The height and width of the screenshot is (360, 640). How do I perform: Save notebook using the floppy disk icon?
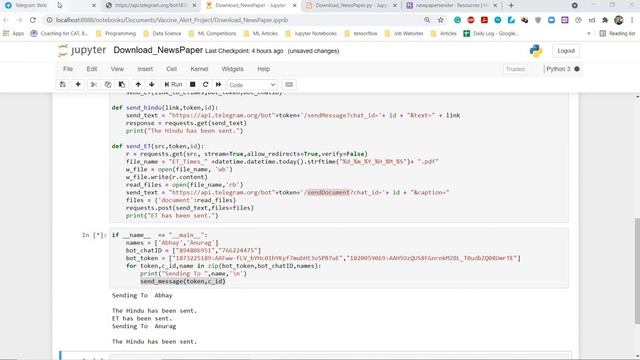62,84
